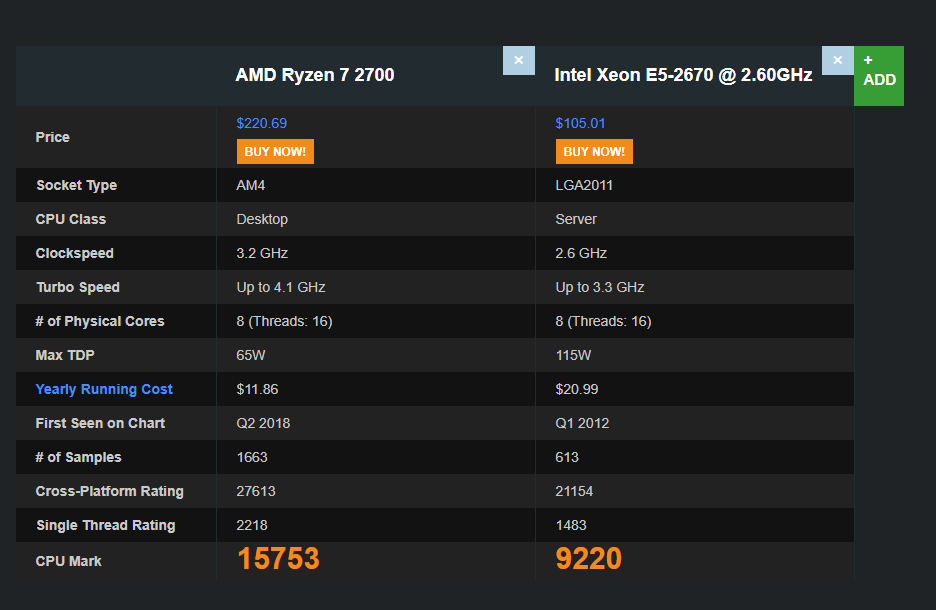This screenshot has height=610, width=936.
Task: Remove AMD Ryzen 7 2700 with its X button
Action: [518, 60]
